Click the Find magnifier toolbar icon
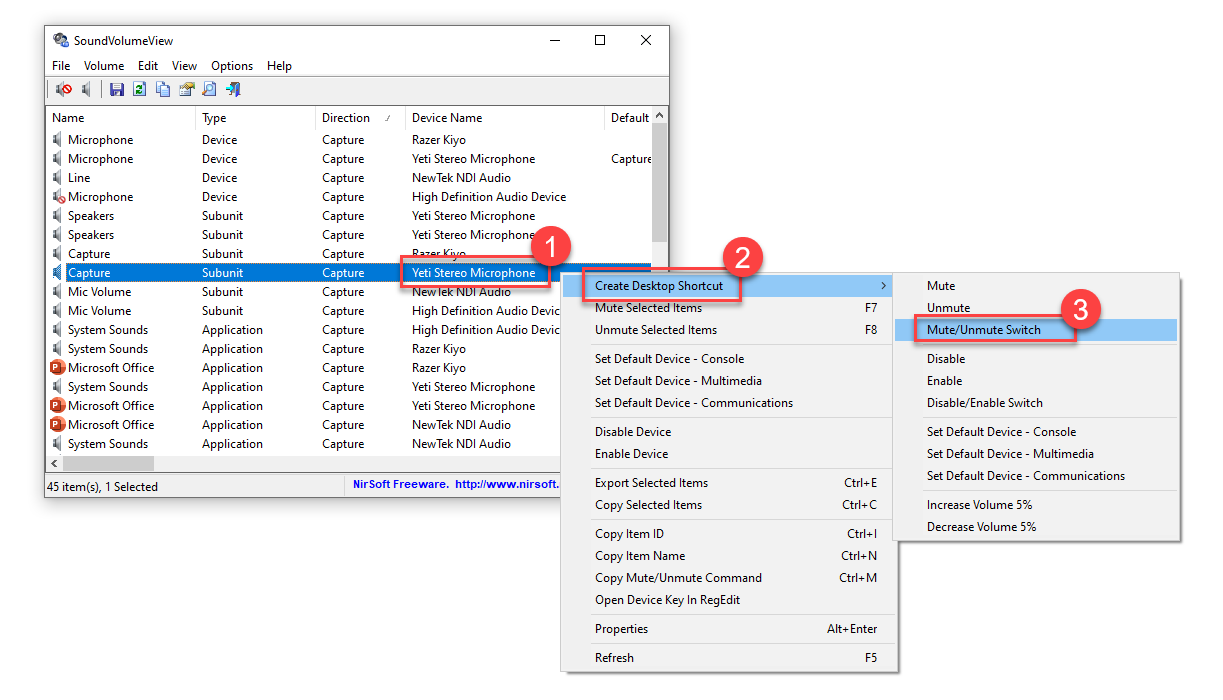Viewport: 1223px width, 700px height. coord(209,90)
